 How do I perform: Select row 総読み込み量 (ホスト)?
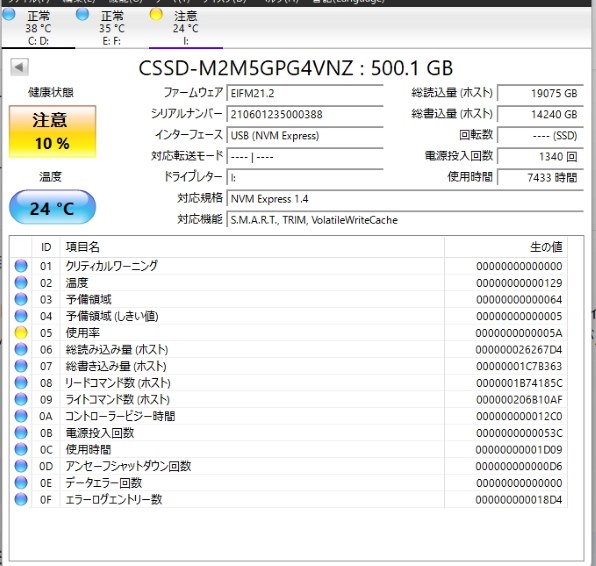pyautogui.click(x=289, y=349)
